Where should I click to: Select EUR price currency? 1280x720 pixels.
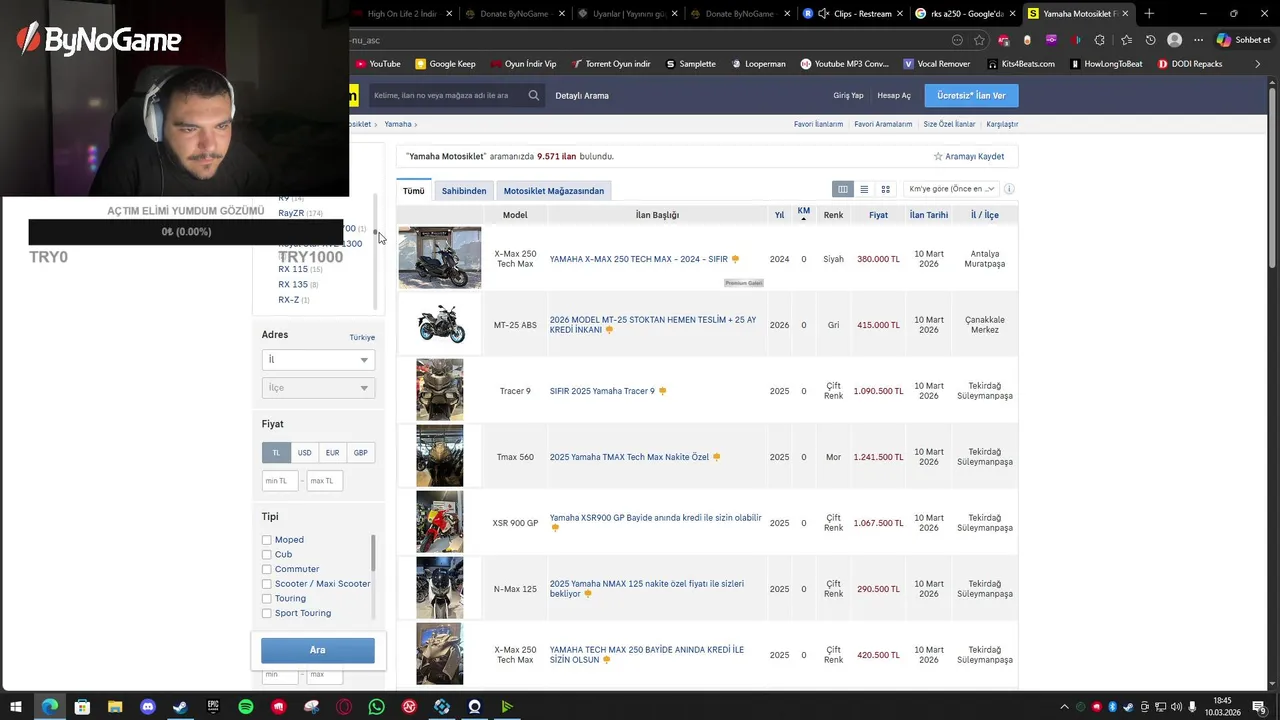[x=332, y=453]
